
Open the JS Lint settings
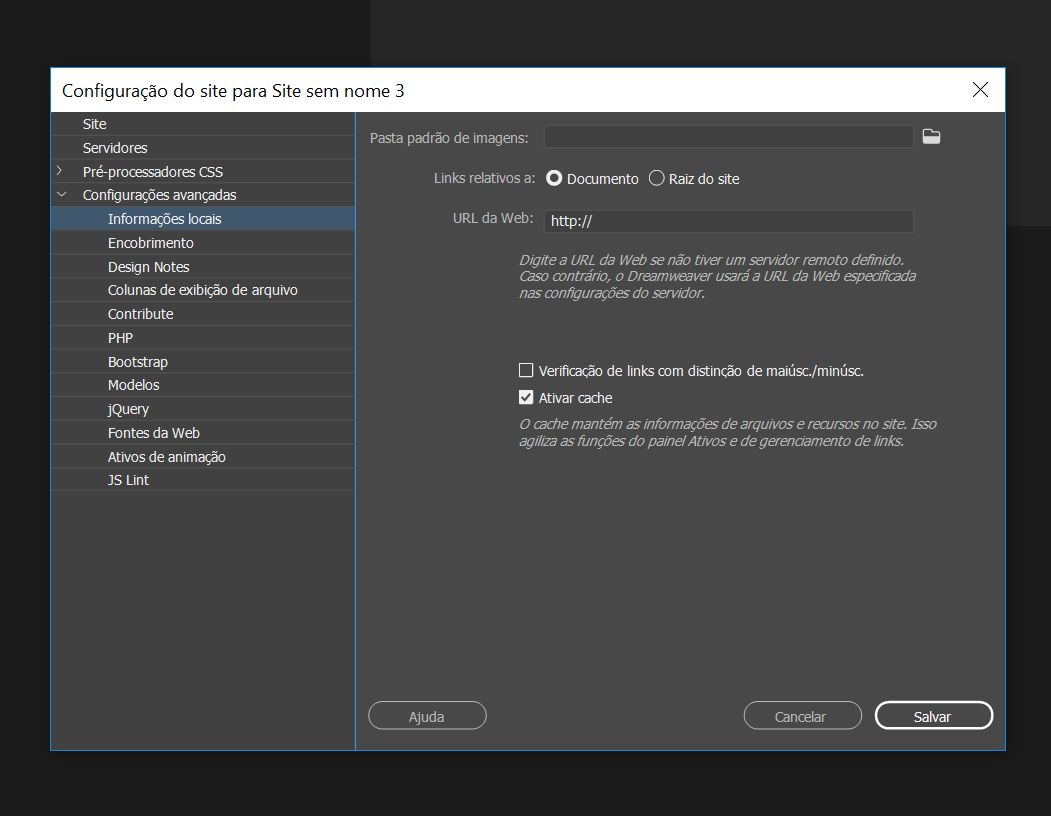point(202,480)
